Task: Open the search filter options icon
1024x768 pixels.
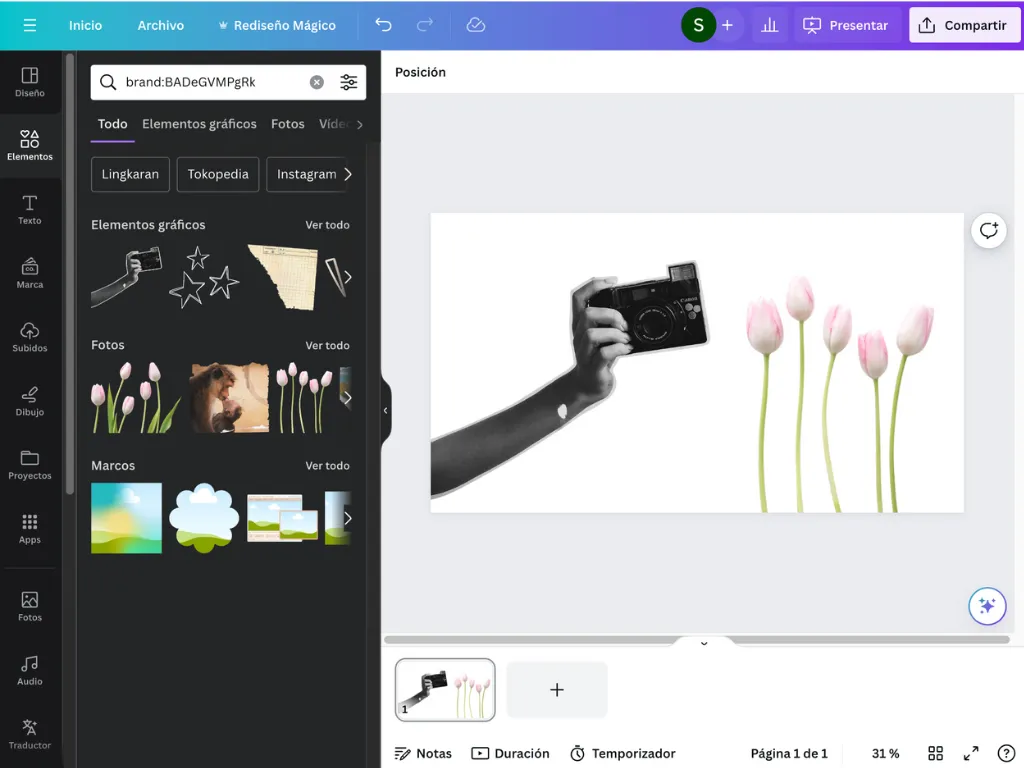Action: [x=349, y=82]
